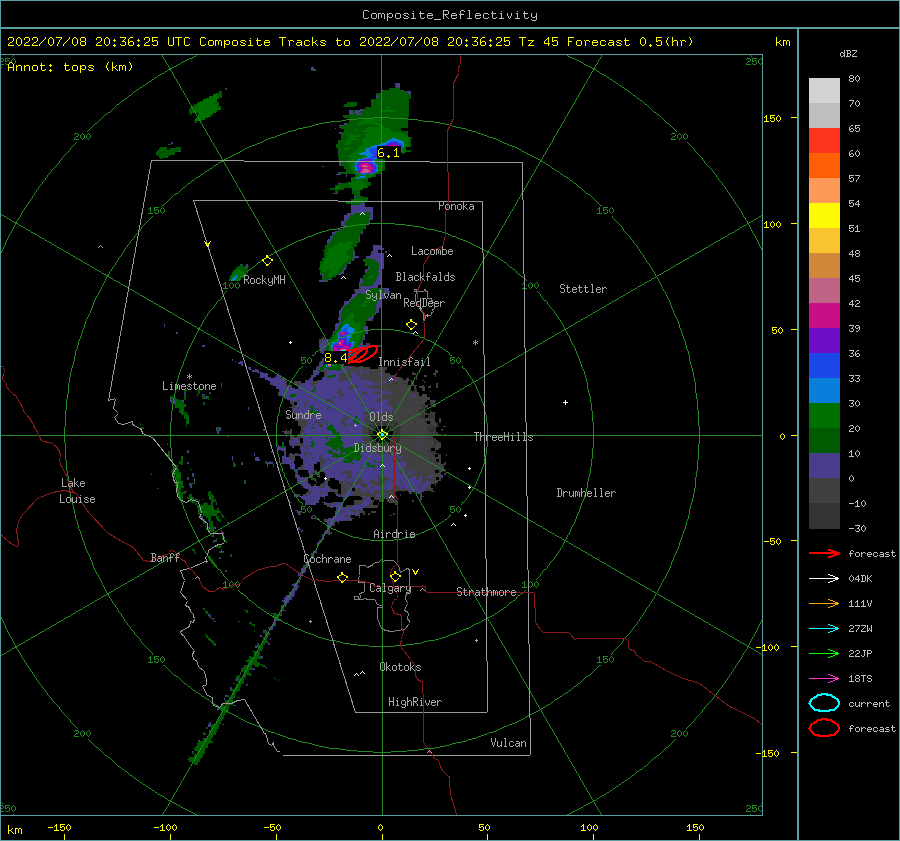
Task: Click the Annot: tops (km) label
Action: 70,67
